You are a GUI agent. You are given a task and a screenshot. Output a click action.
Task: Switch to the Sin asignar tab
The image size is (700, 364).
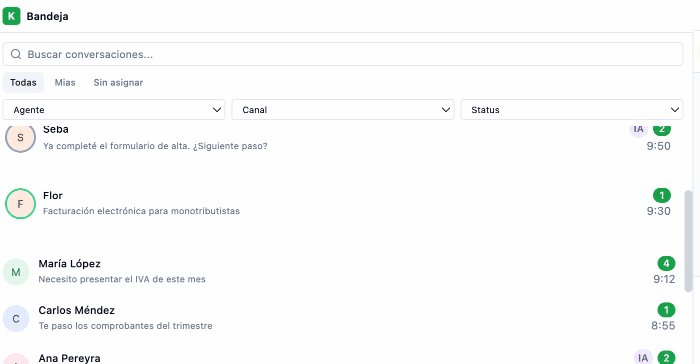118,83
